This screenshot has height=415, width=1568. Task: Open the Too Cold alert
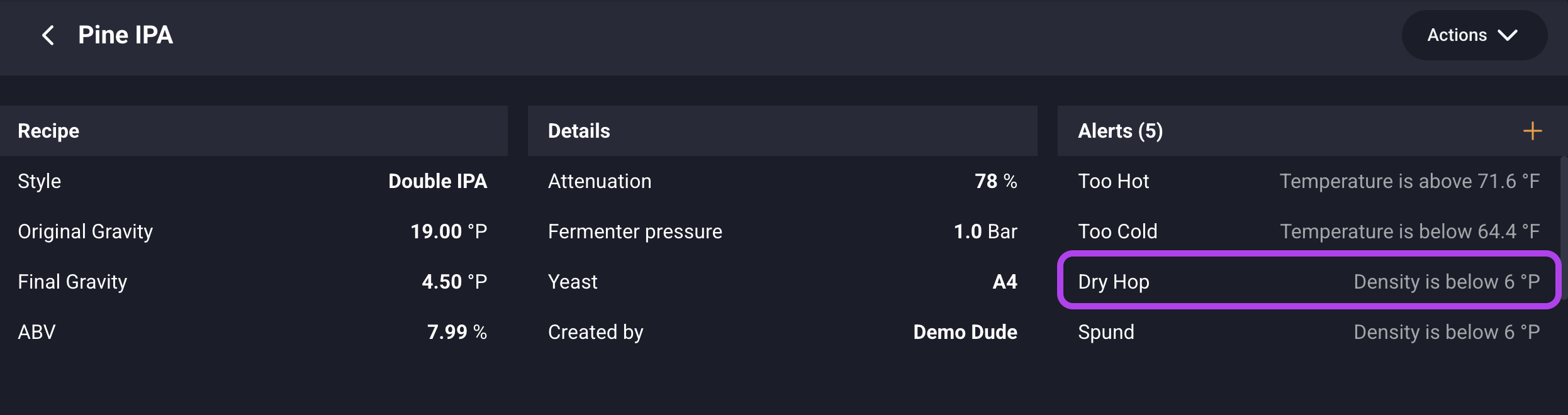pyautogui.click(x=1309, y=231)
